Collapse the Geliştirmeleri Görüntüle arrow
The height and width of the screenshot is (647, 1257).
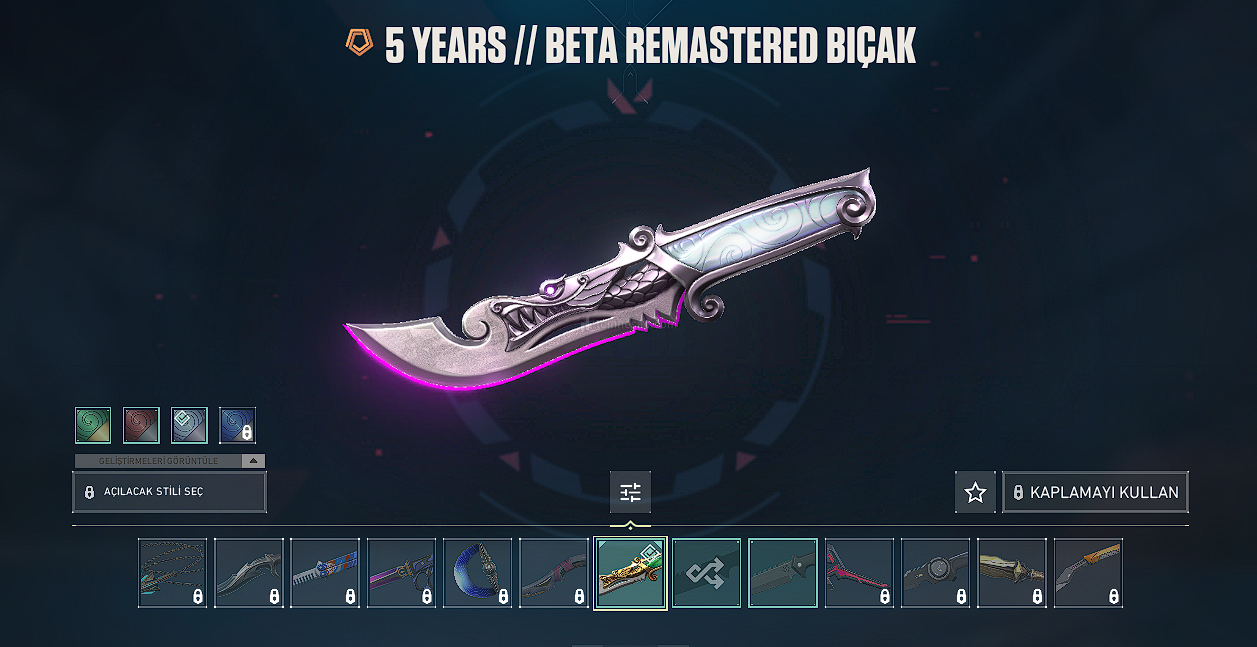pyautogui.click(x=254, y=461)
